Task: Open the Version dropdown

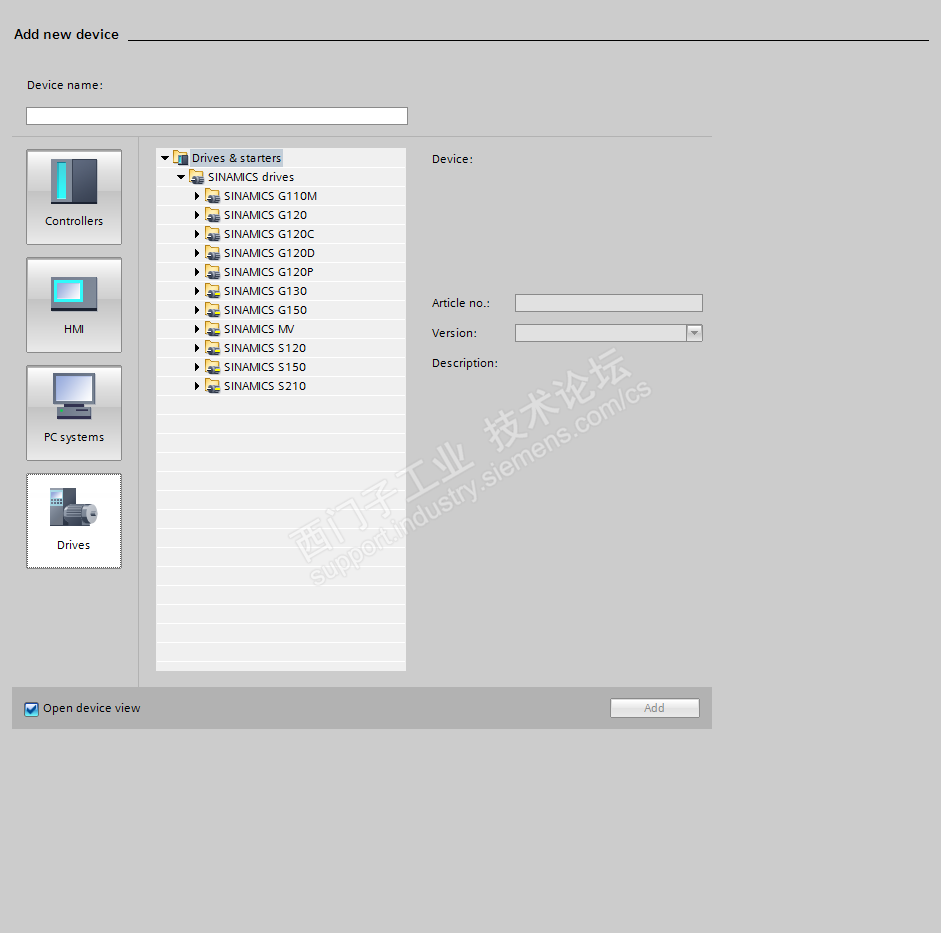Action: click(x=694, y=333)
